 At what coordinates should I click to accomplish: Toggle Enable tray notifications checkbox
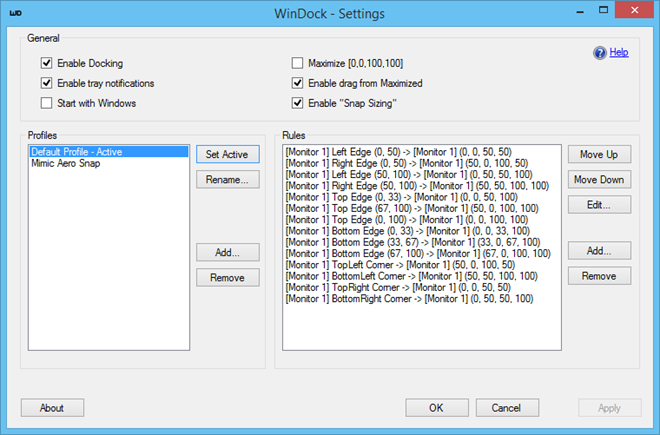[46, 83]
